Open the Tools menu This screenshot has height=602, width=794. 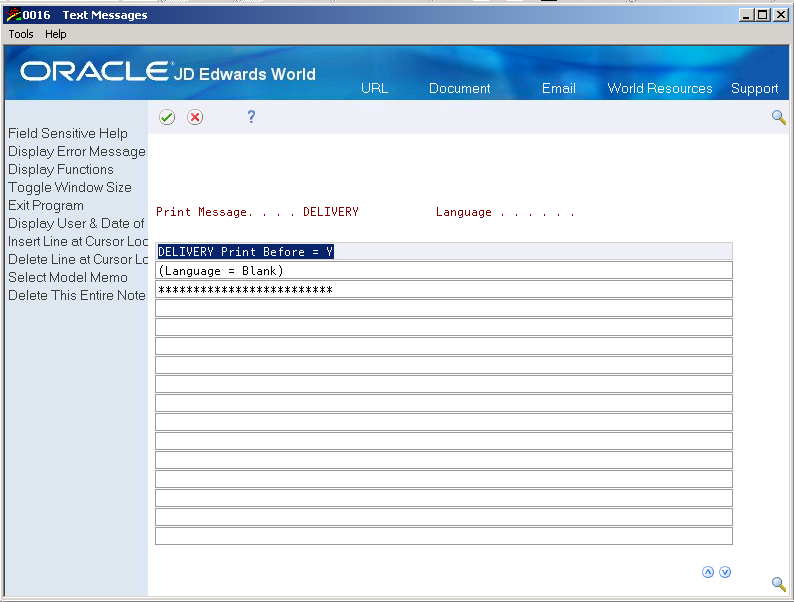(x=21, y=34)
